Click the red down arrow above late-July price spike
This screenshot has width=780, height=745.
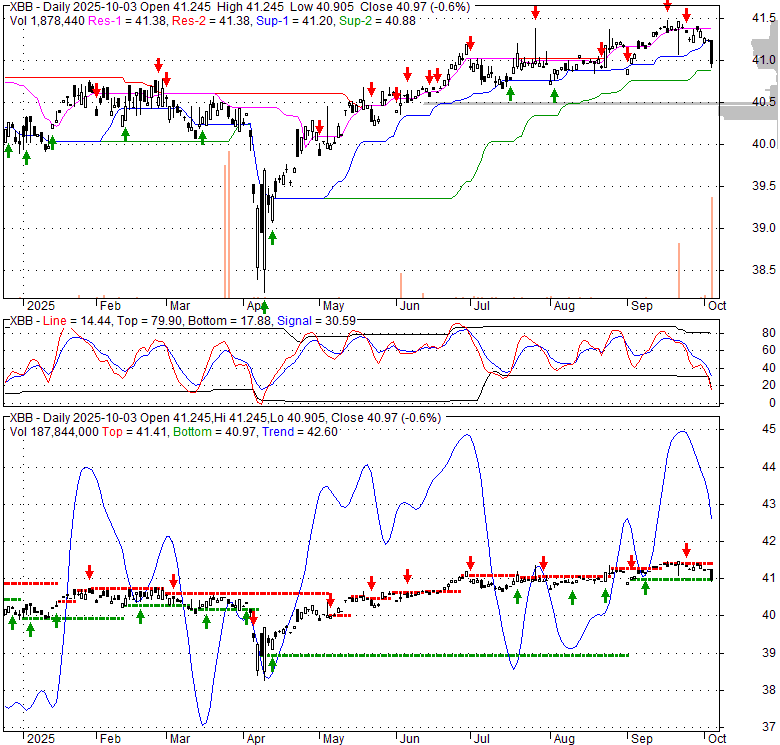coord(535,12)
